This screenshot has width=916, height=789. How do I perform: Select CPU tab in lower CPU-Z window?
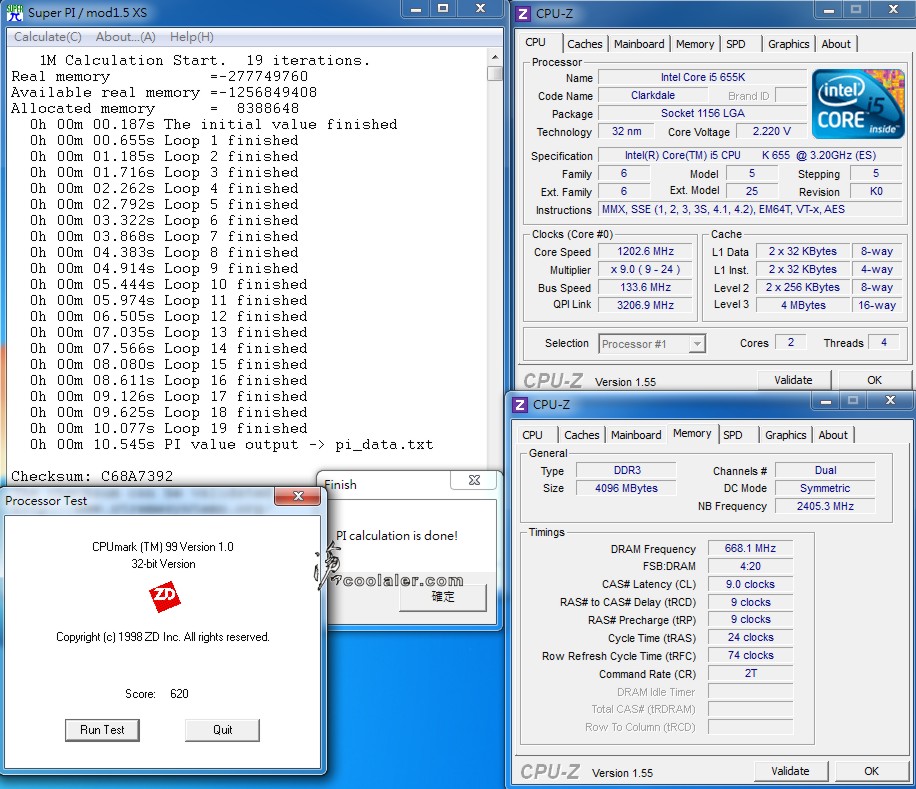pos(532,435)
